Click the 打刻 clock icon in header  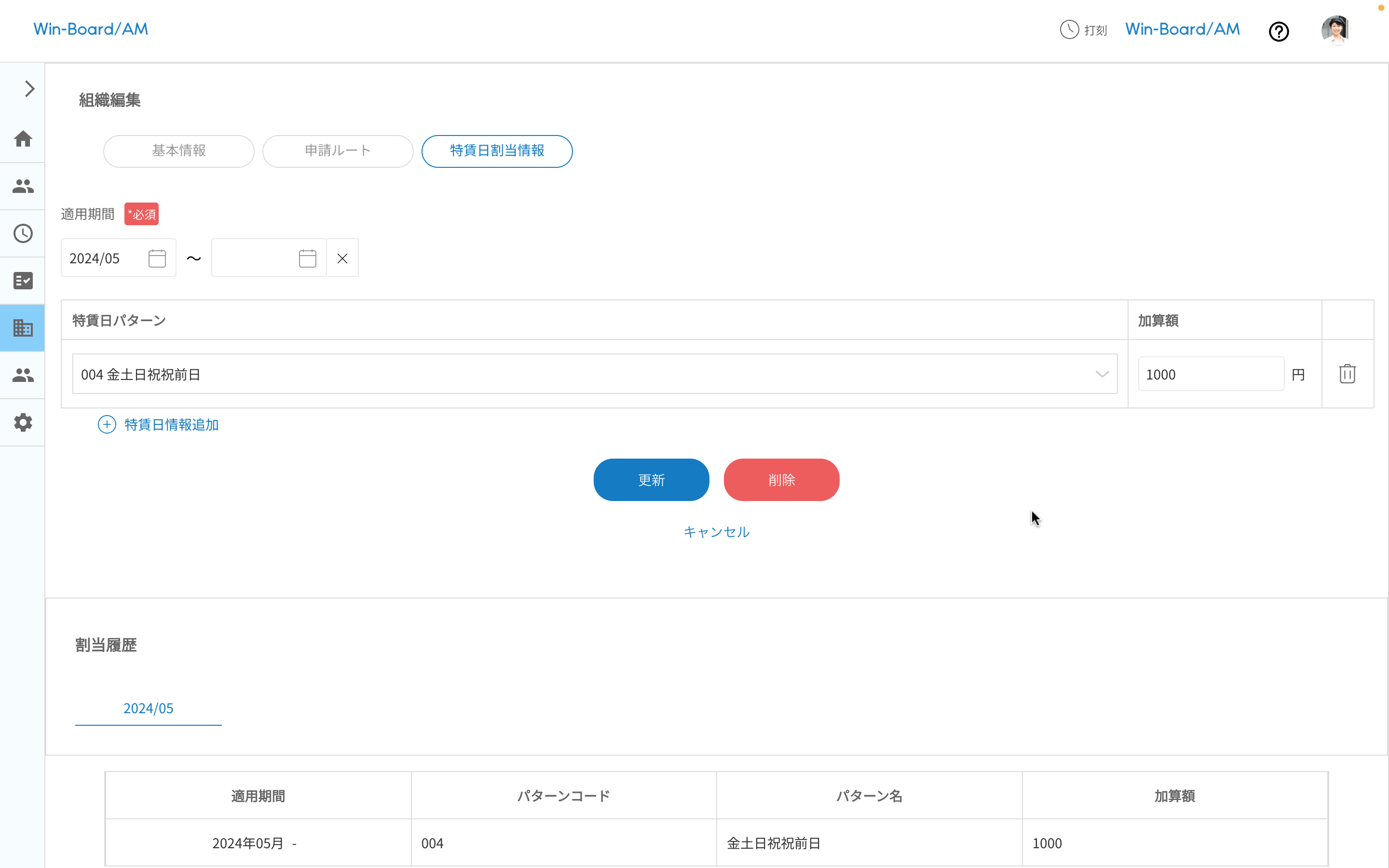1069,29
